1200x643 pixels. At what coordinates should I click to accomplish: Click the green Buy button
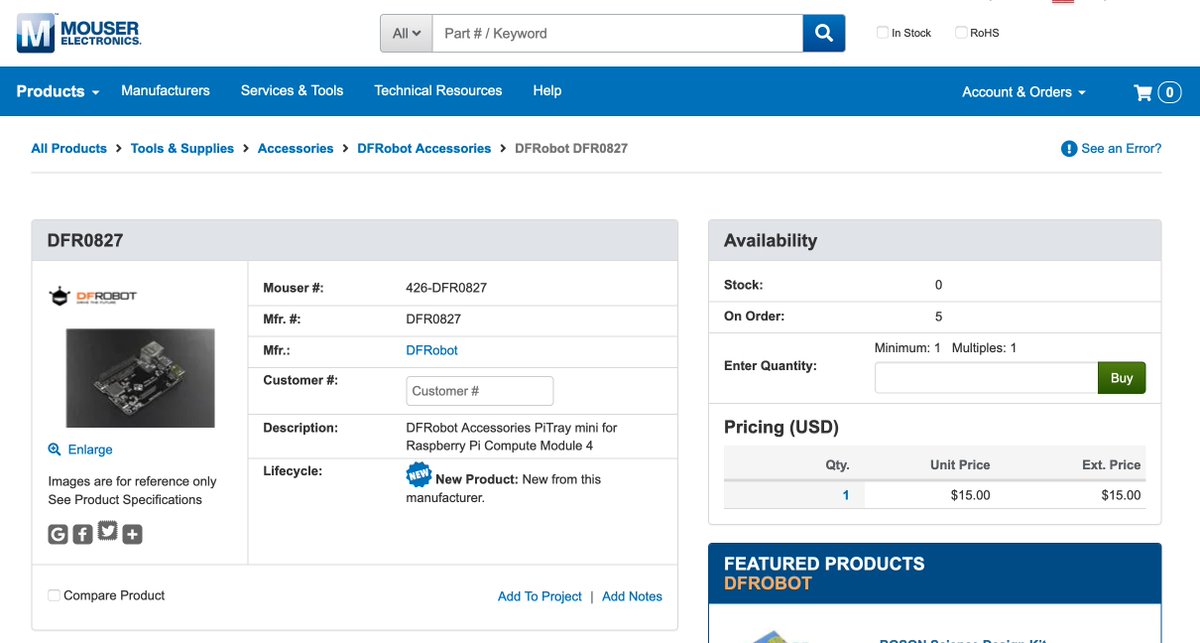click(1122, 378)
